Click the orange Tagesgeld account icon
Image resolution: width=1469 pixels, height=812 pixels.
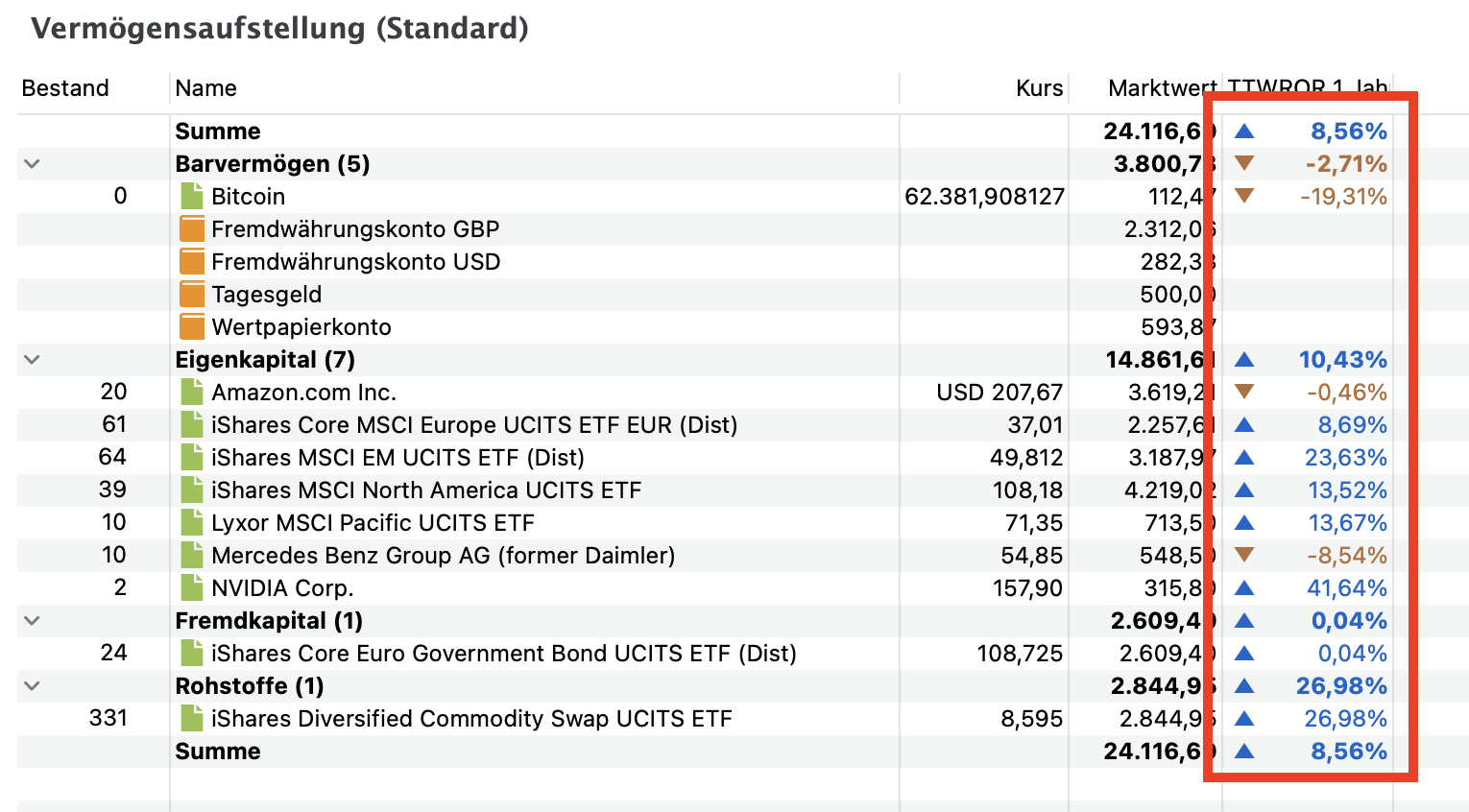coord(192,295)
